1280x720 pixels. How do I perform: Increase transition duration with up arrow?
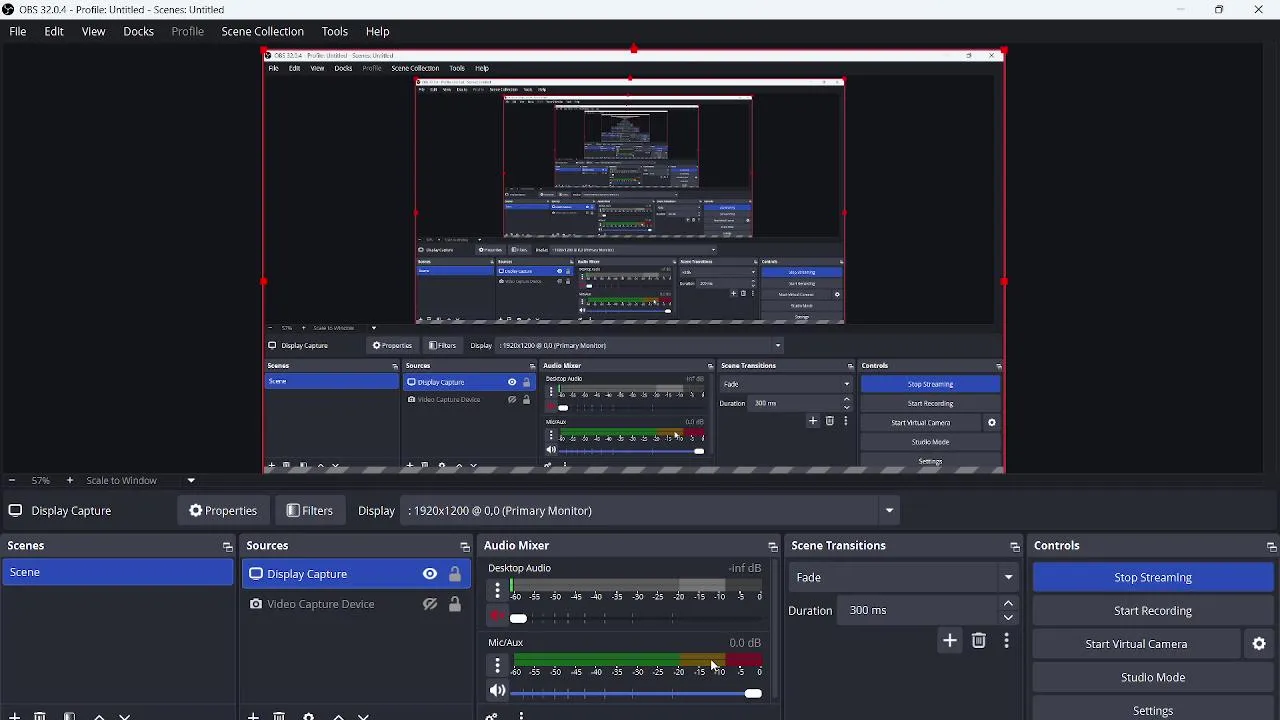coord(1008,604)
